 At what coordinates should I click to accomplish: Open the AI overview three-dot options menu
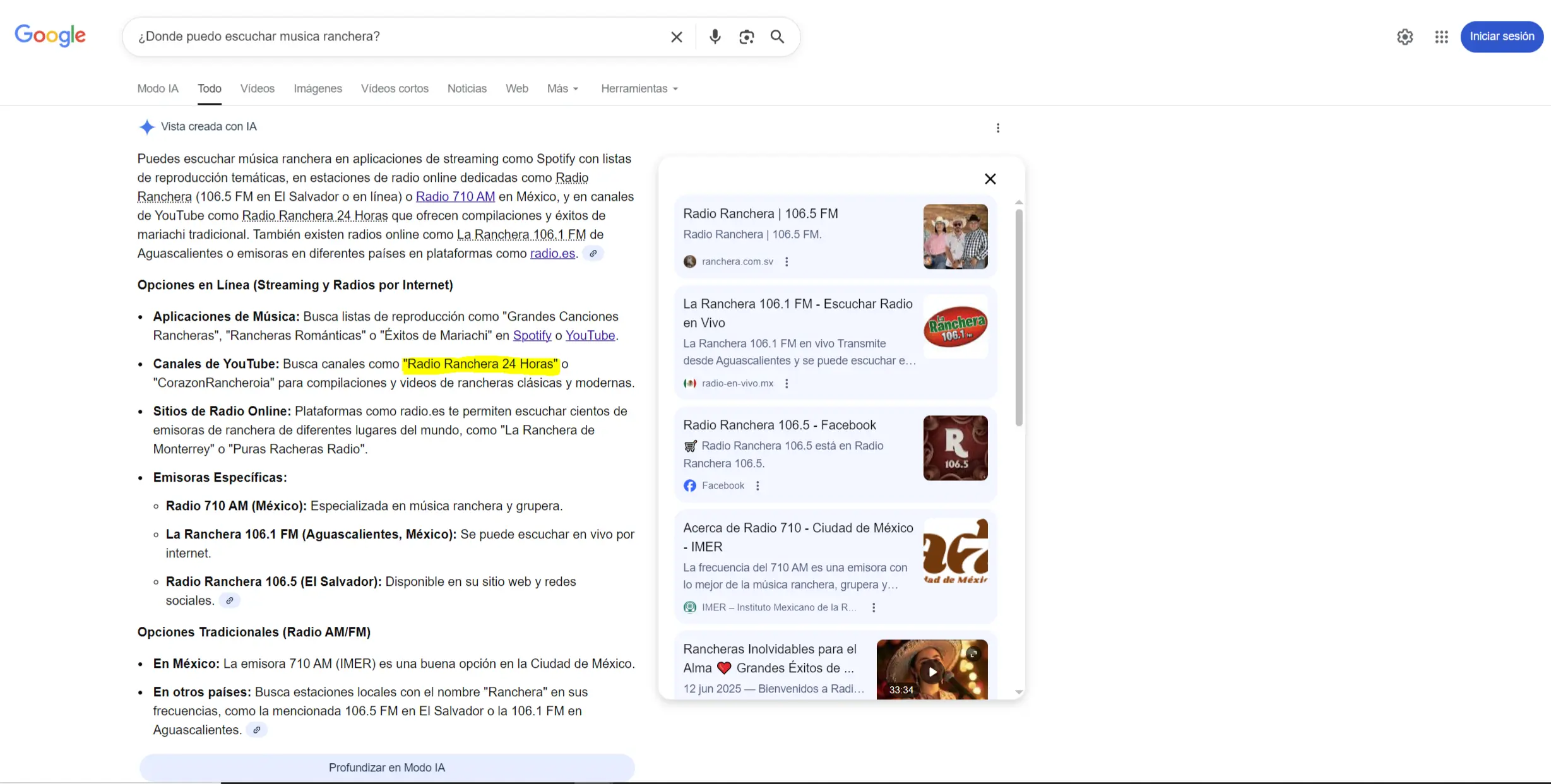tap(998, 128)
